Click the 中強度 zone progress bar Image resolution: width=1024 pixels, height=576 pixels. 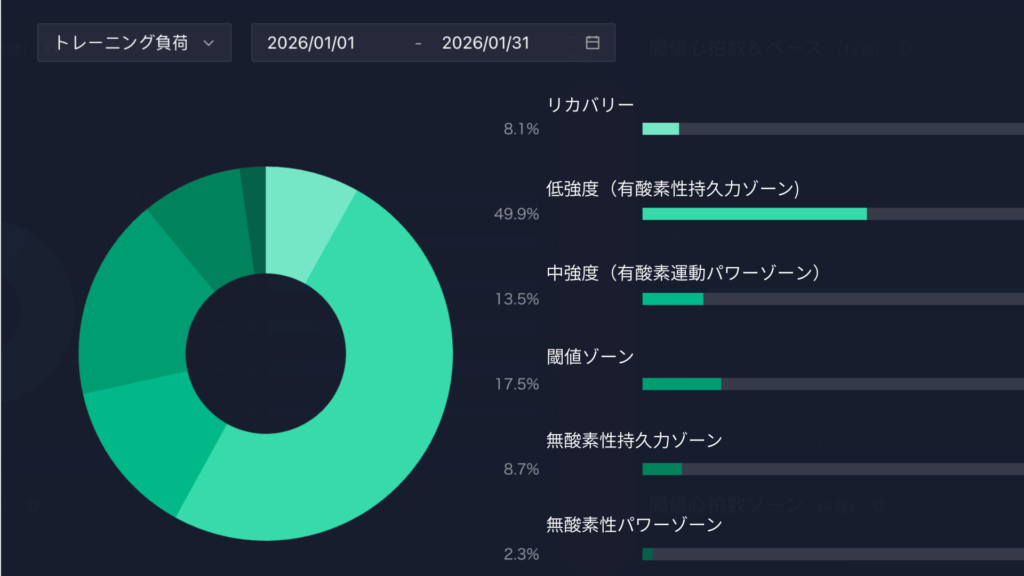click(832, 299)
